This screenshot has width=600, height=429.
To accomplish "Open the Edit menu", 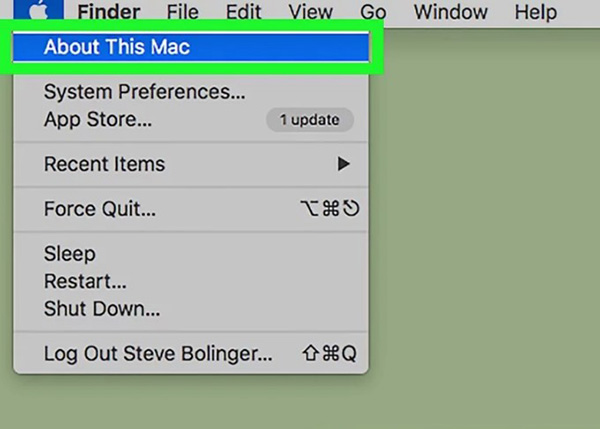I will point(244,13).
